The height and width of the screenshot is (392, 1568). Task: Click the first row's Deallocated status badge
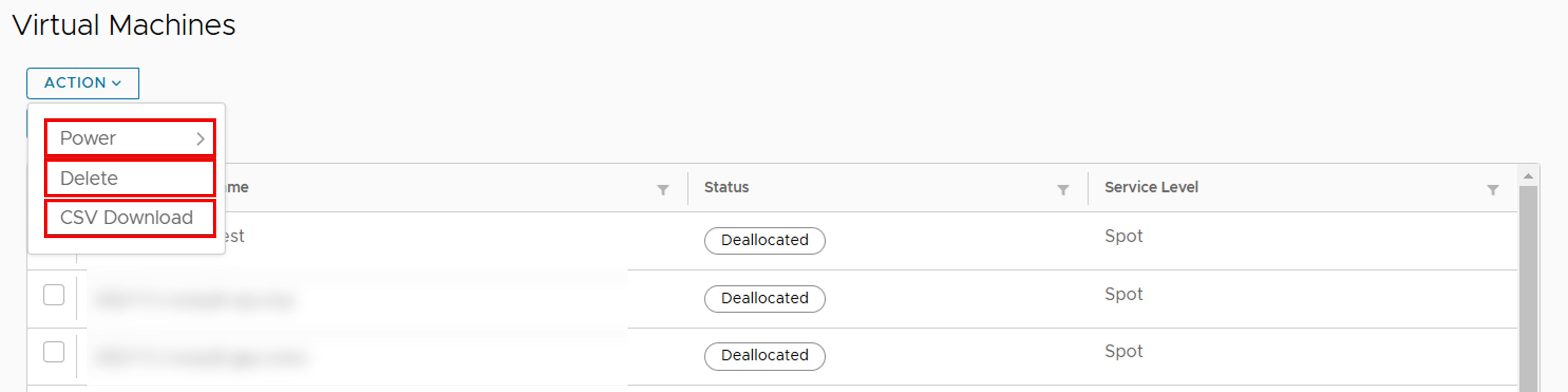[x=764, y=240]
